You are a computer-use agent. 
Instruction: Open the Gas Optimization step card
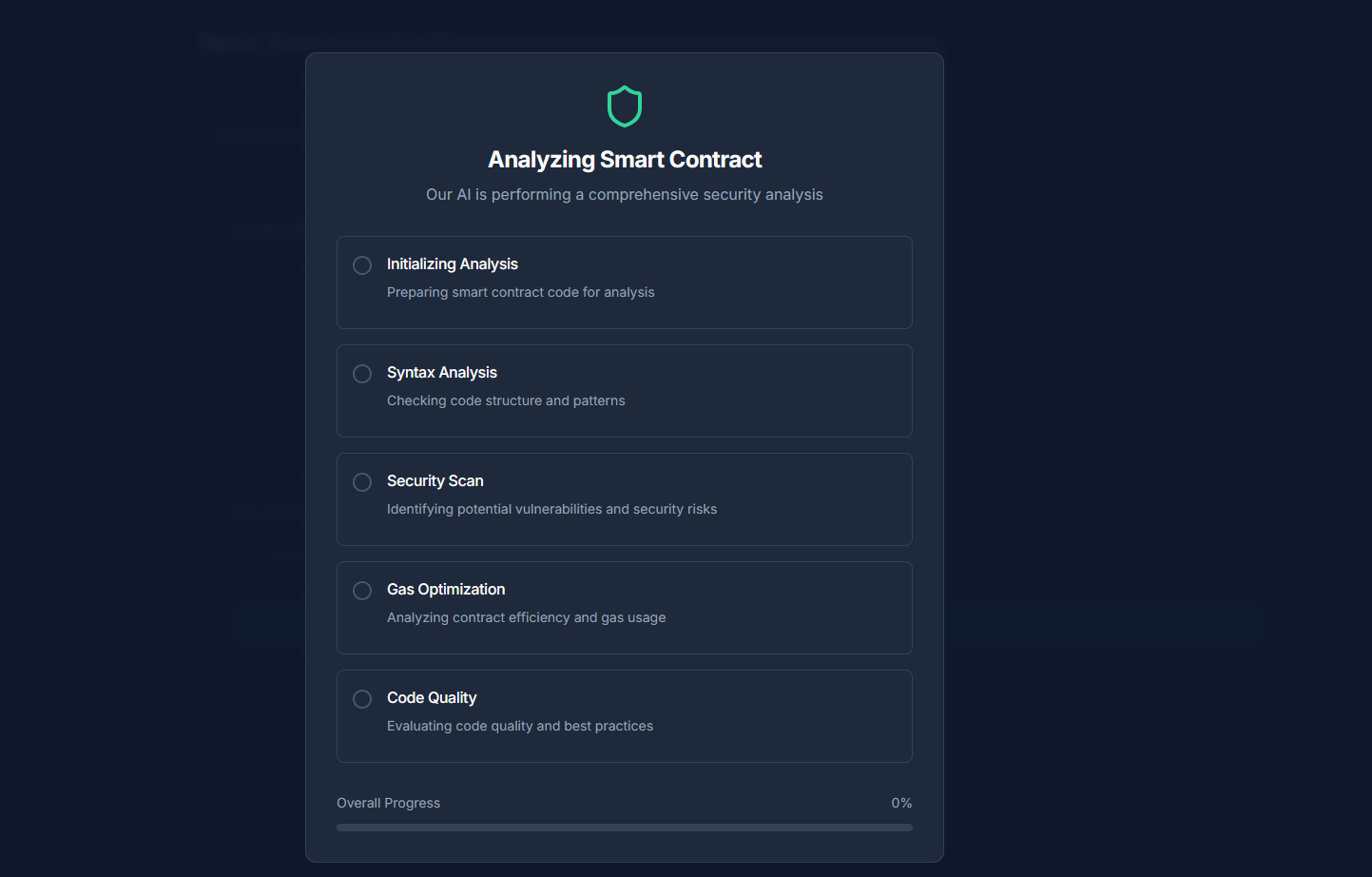(625, 608)
